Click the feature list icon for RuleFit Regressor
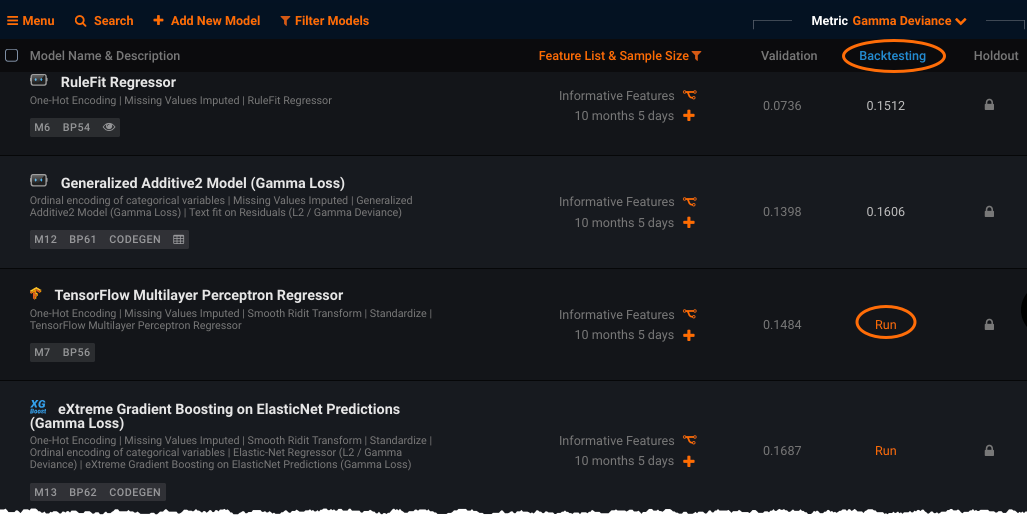The image size is (1027, 515). click(689, 96)
